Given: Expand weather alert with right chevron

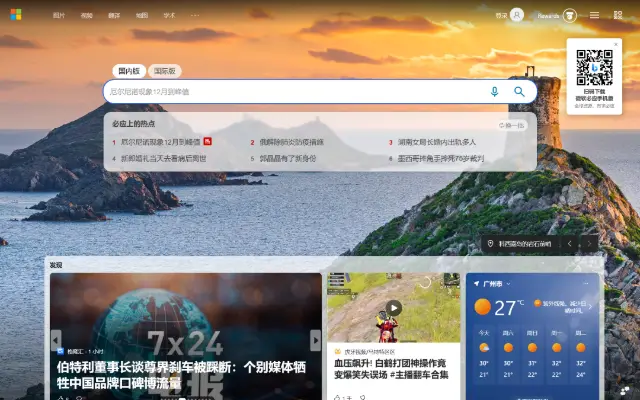Looking at the screenshot, I should pos(590,307).
